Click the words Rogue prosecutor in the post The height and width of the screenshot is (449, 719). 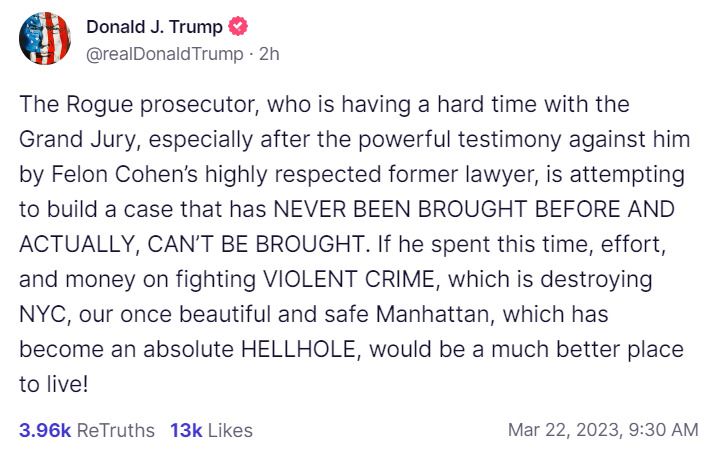(x=133, y=105)
